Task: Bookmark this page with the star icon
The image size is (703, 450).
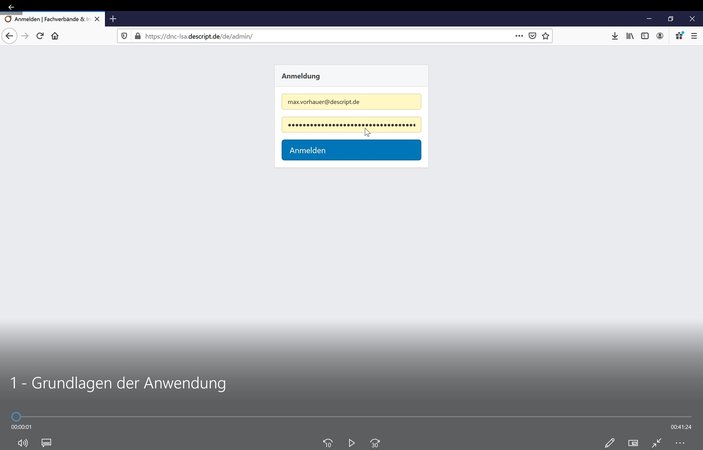Action: [545, 36]
